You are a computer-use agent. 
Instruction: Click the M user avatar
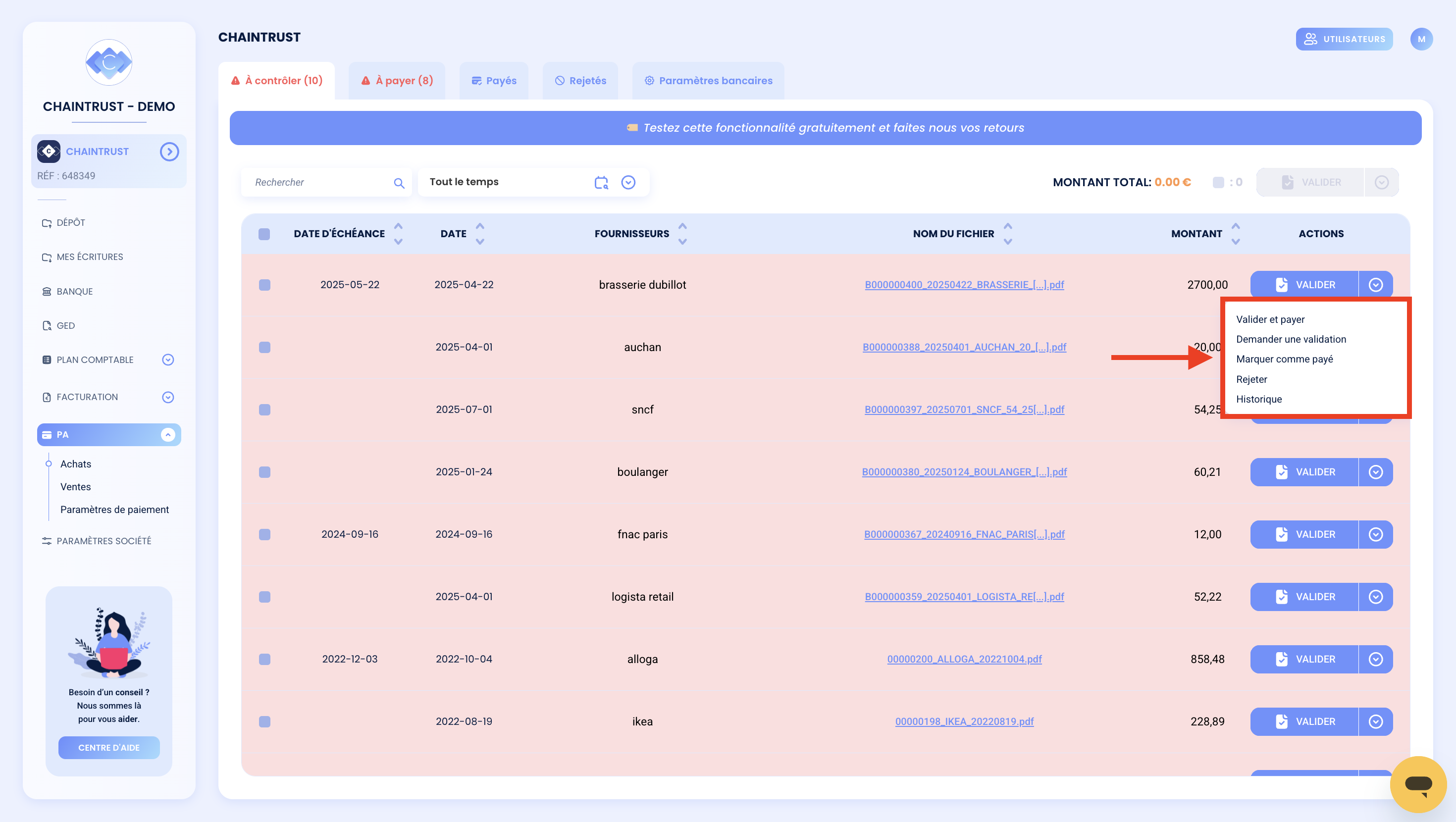[1421, 39]
